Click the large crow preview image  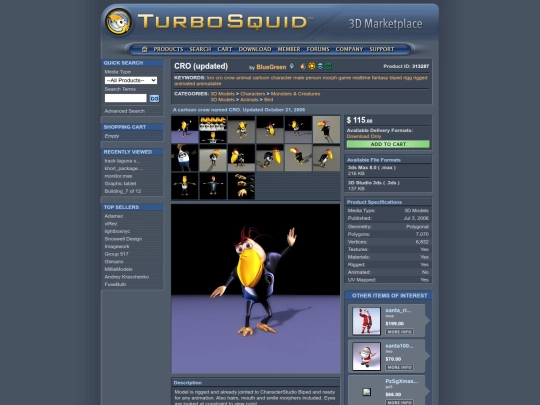point(256,289)
